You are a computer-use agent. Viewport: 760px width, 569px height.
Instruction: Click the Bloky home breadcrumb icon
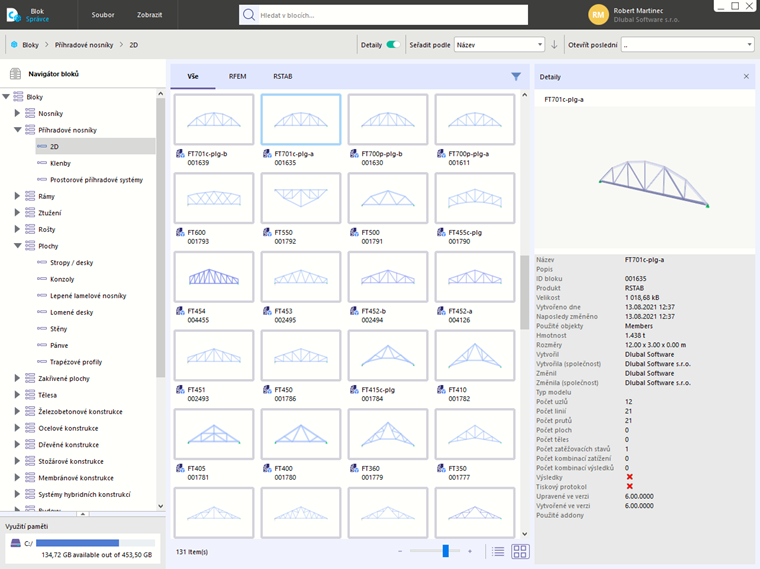coord(14,45)
